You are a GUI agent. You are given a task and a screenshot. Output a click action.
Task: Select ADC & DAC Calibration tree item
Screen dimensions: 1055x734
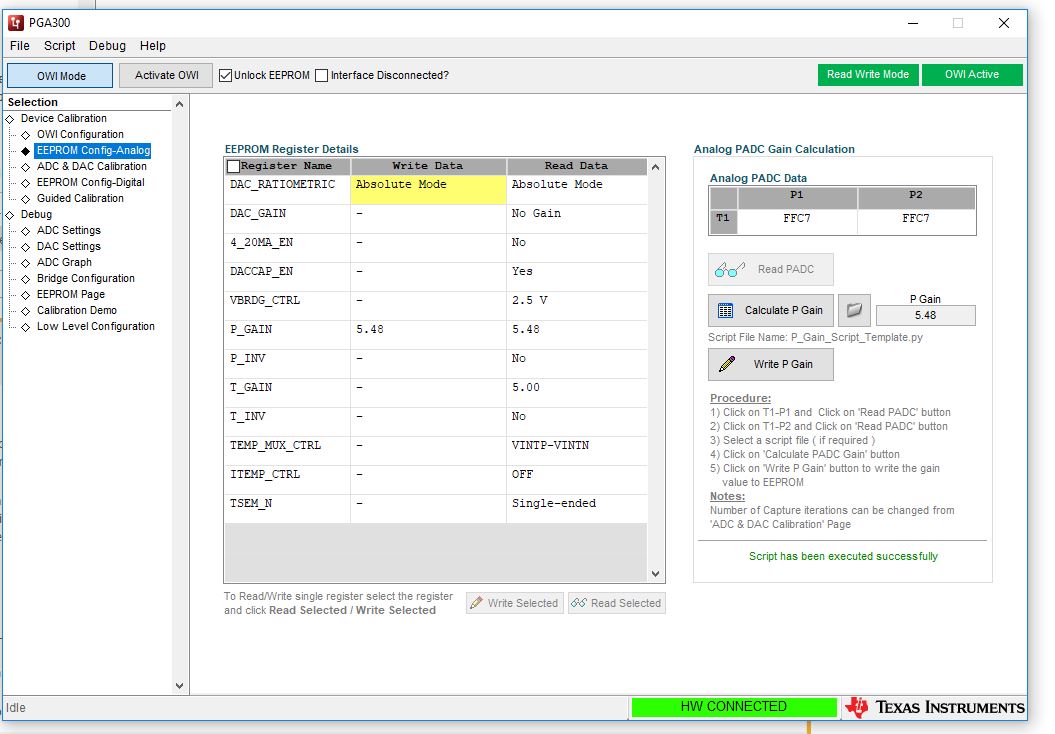coord(92,166)
